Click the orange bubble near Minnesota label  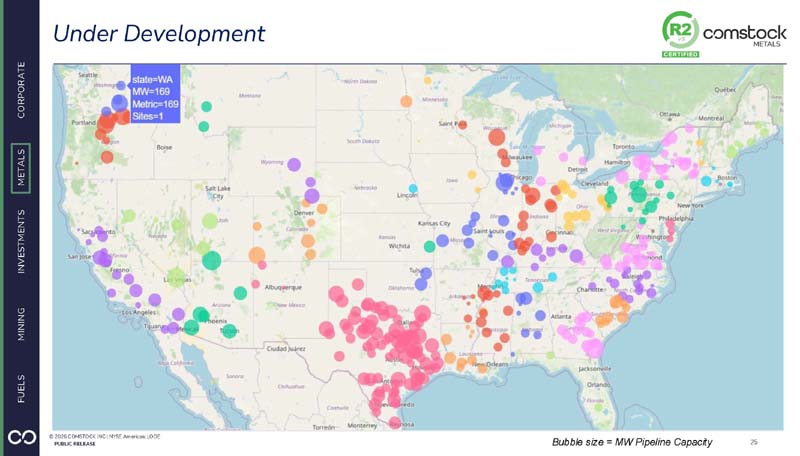pos(406,101)
